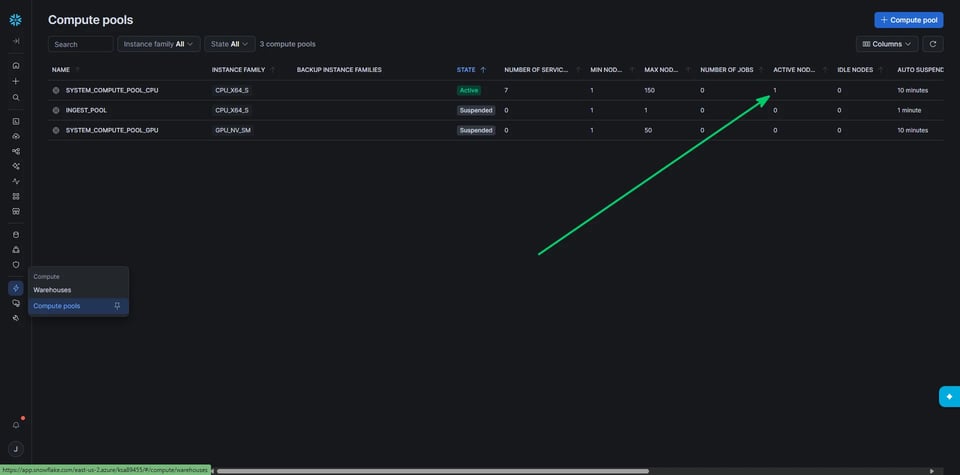The height and width of the screenshot is (475, 960).
Task: Sort by INSTANCE FAMILY column header
Action: click(238, 70)
